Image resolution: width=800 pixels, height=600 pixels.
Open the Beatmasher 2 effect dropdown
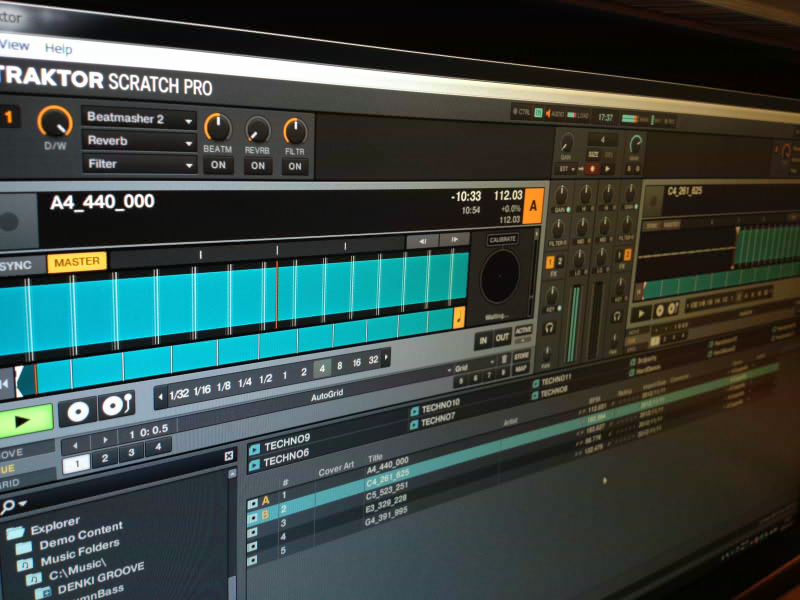click(x=139, y=118)
